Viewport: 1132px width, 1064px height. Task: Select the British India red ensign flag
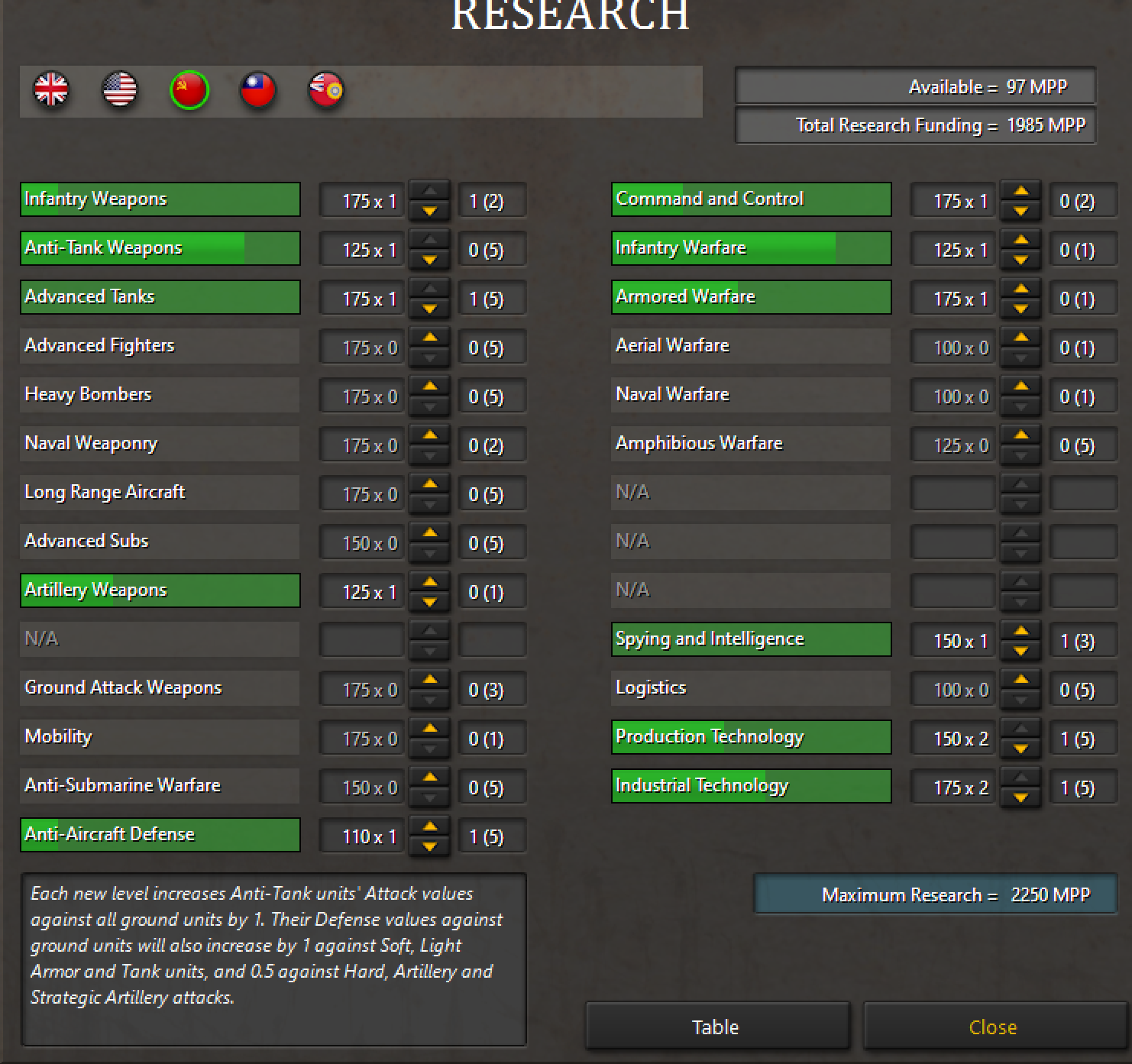(x=326, y=90)
